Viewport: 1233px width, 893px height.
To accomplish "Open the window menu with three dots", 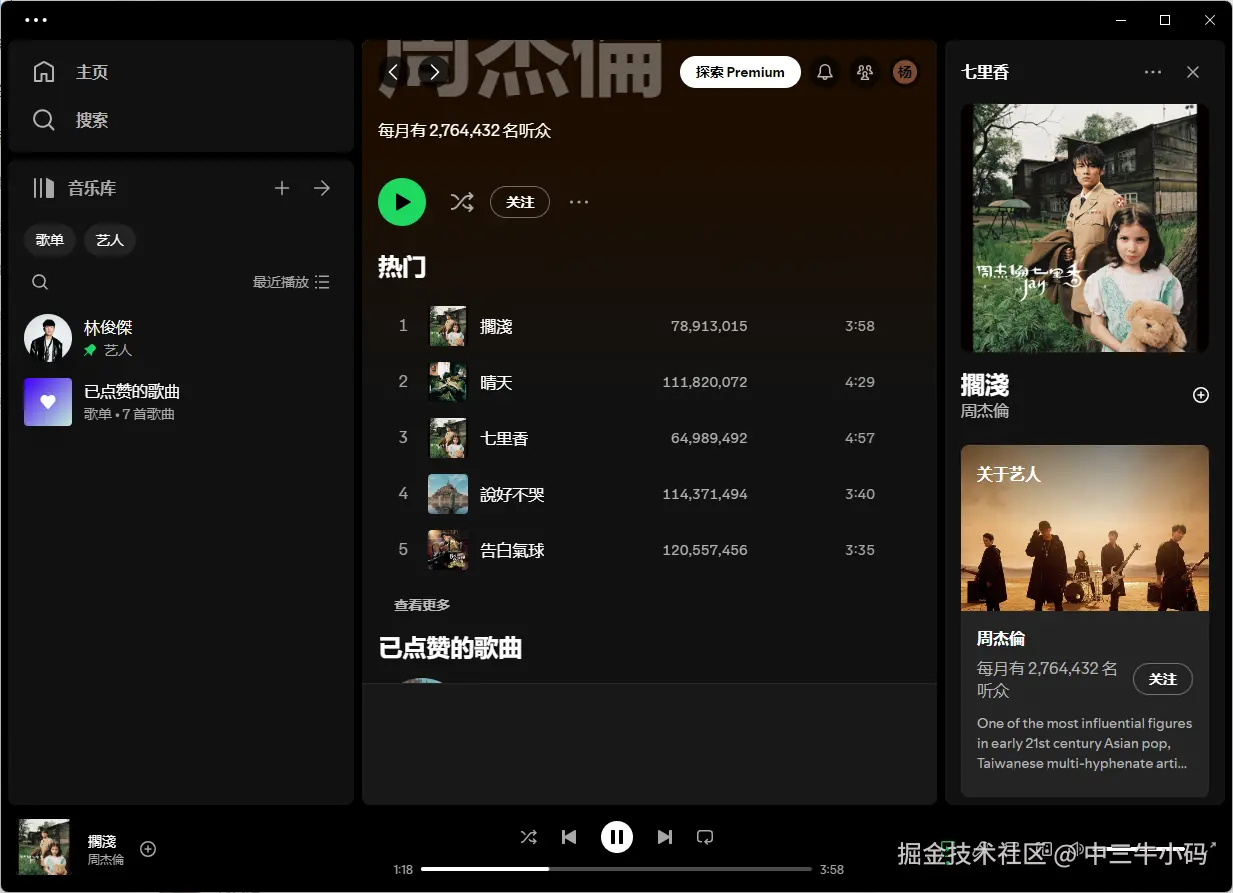I will (36, 19).
